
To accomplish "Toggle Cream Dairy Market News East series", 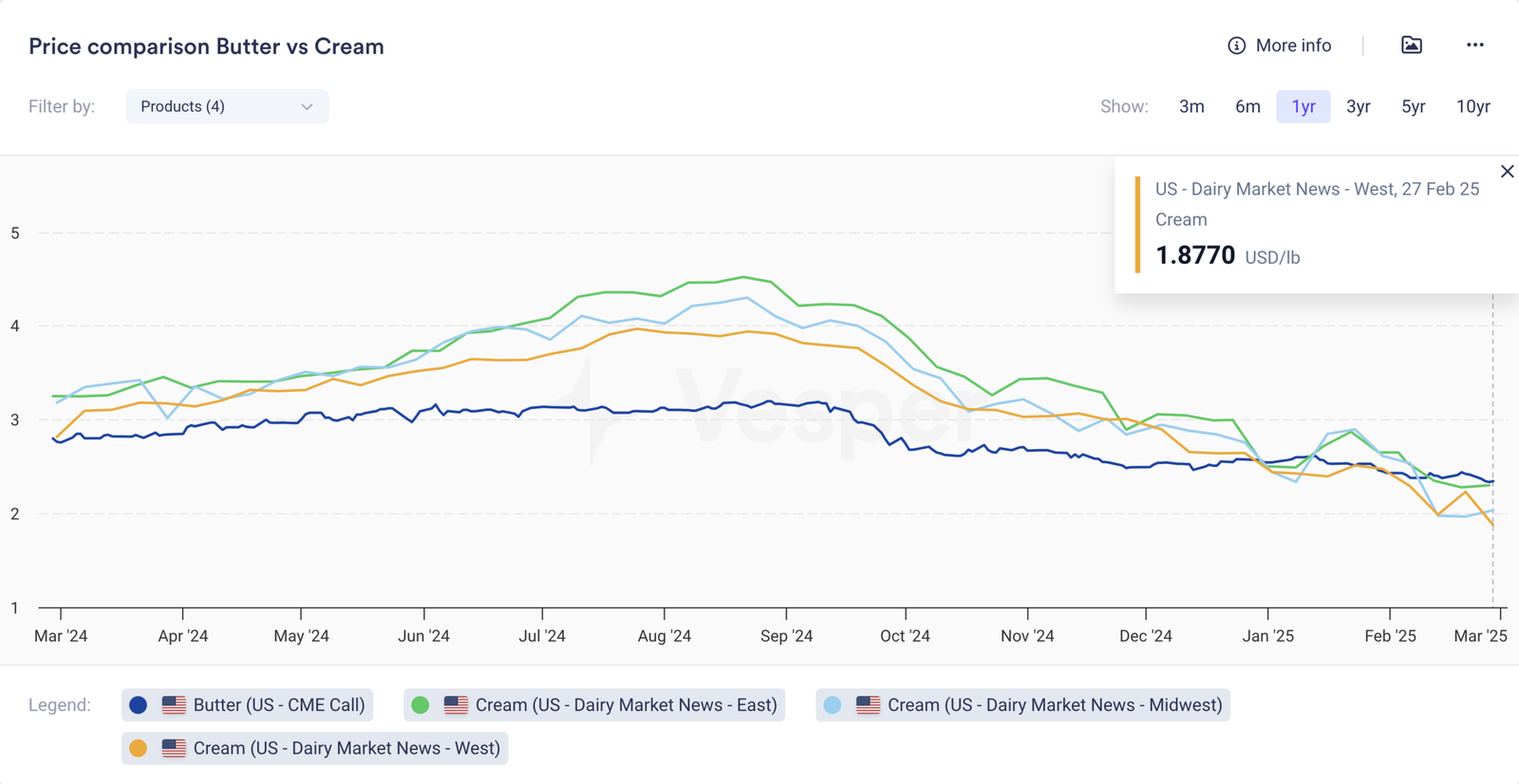I will (626, 705).
